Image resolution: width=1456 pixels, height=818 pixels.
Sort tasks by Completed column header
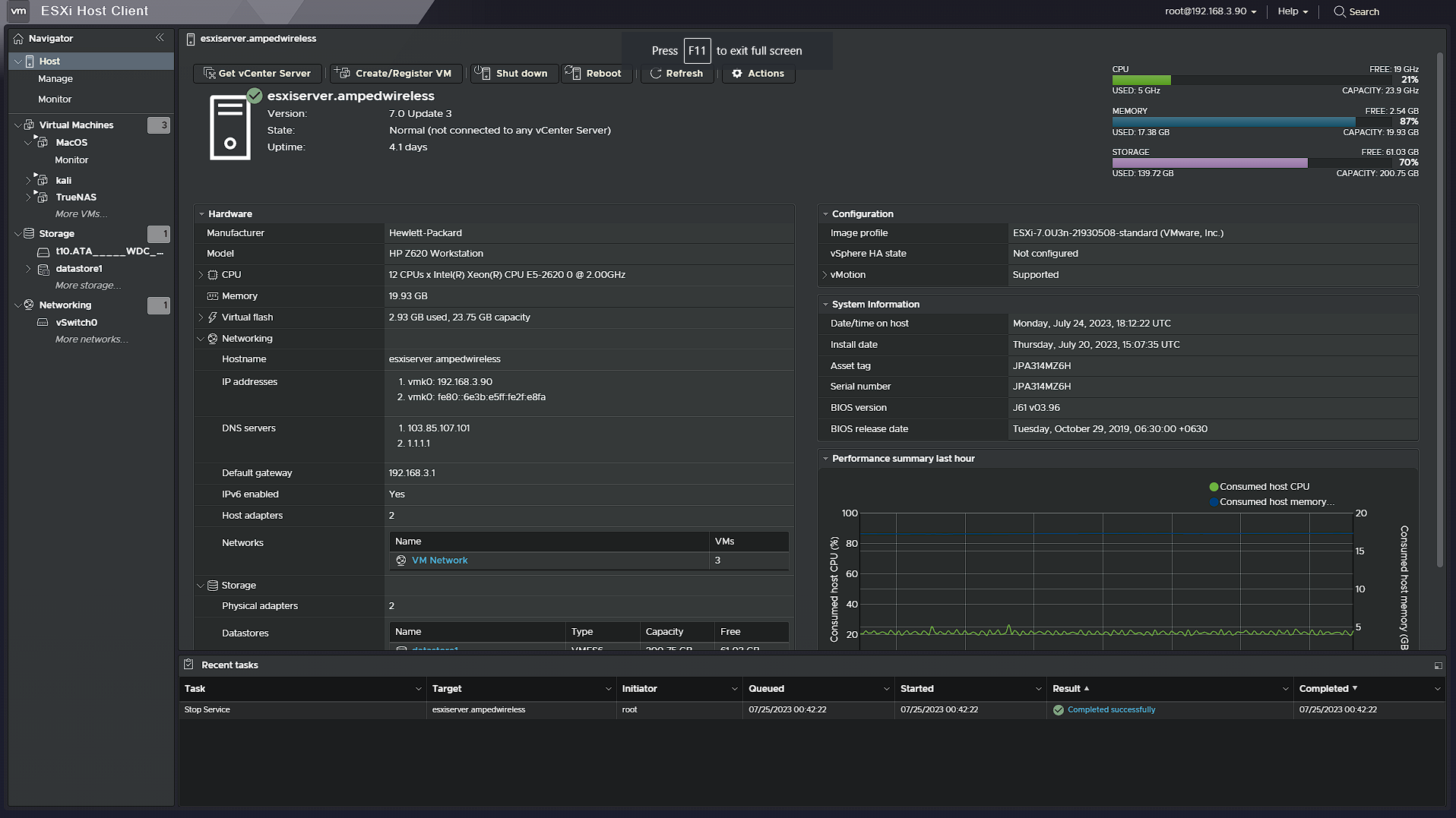tap(1323, 689)
